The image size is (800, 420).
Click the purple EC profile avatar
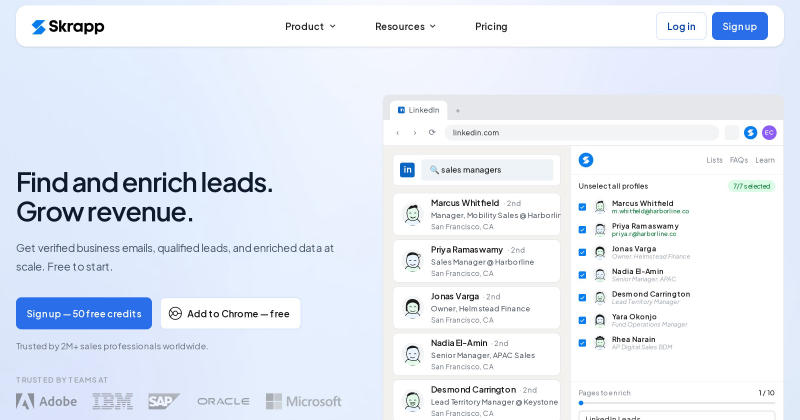pos(769,133)
